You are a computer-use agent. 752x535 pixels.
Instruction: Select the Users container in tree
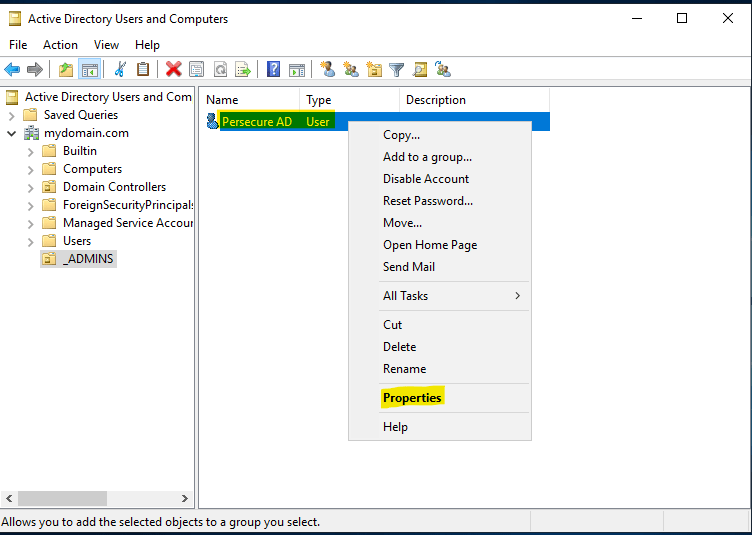[x=76, y=241]
